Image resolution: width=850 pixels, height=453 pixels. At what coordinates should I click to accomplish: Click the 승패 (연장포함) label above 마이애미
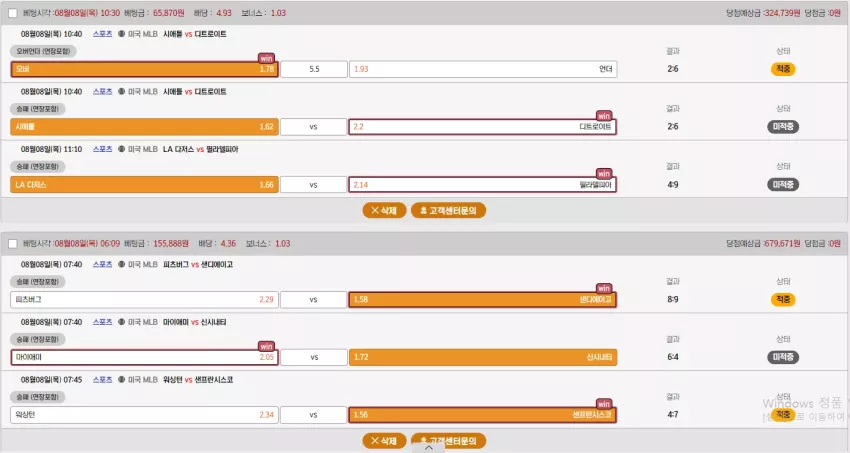[37, 340]
